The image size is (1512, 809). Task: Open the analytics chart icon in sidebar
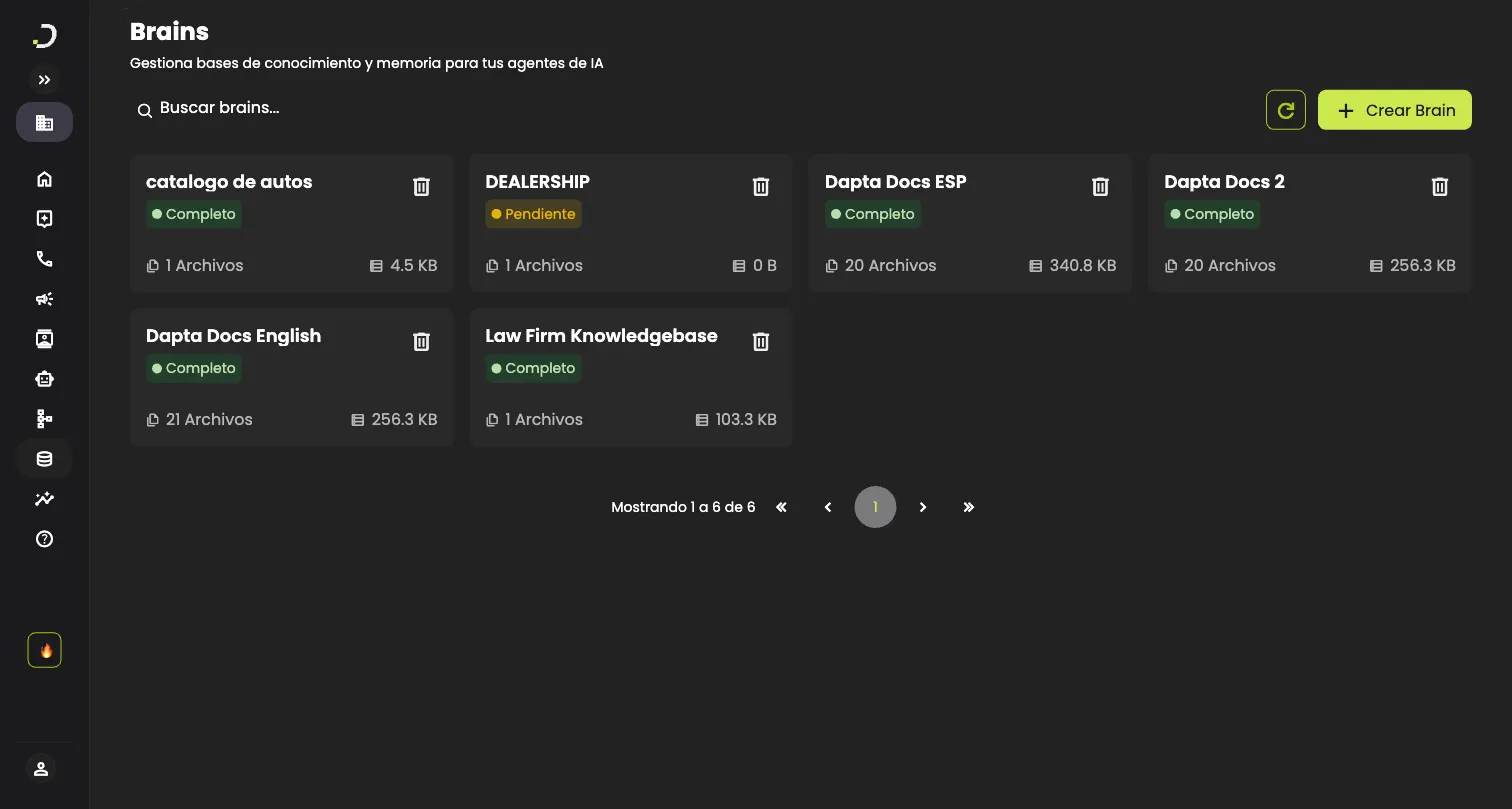(x=44, y=499)
